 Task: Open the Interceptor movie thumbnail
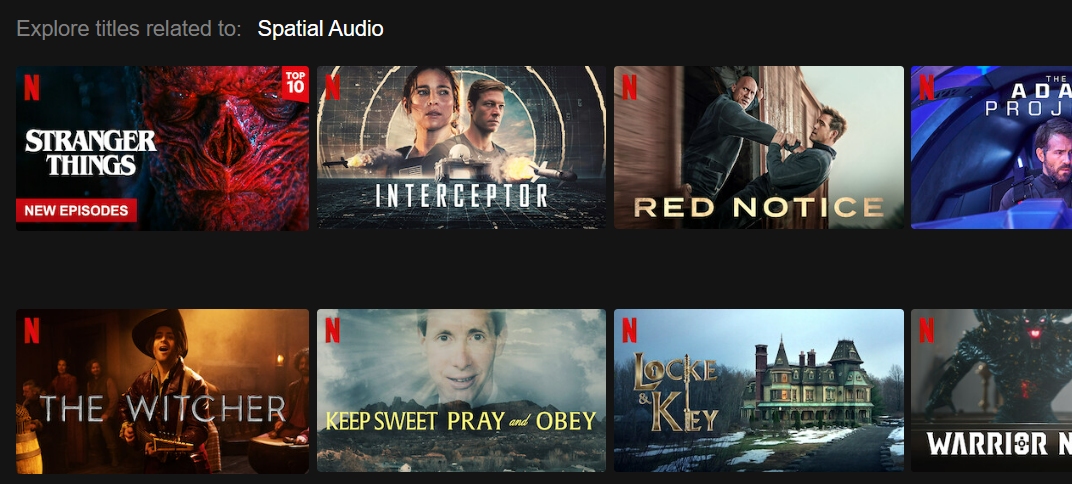click(x=461, y=148)
